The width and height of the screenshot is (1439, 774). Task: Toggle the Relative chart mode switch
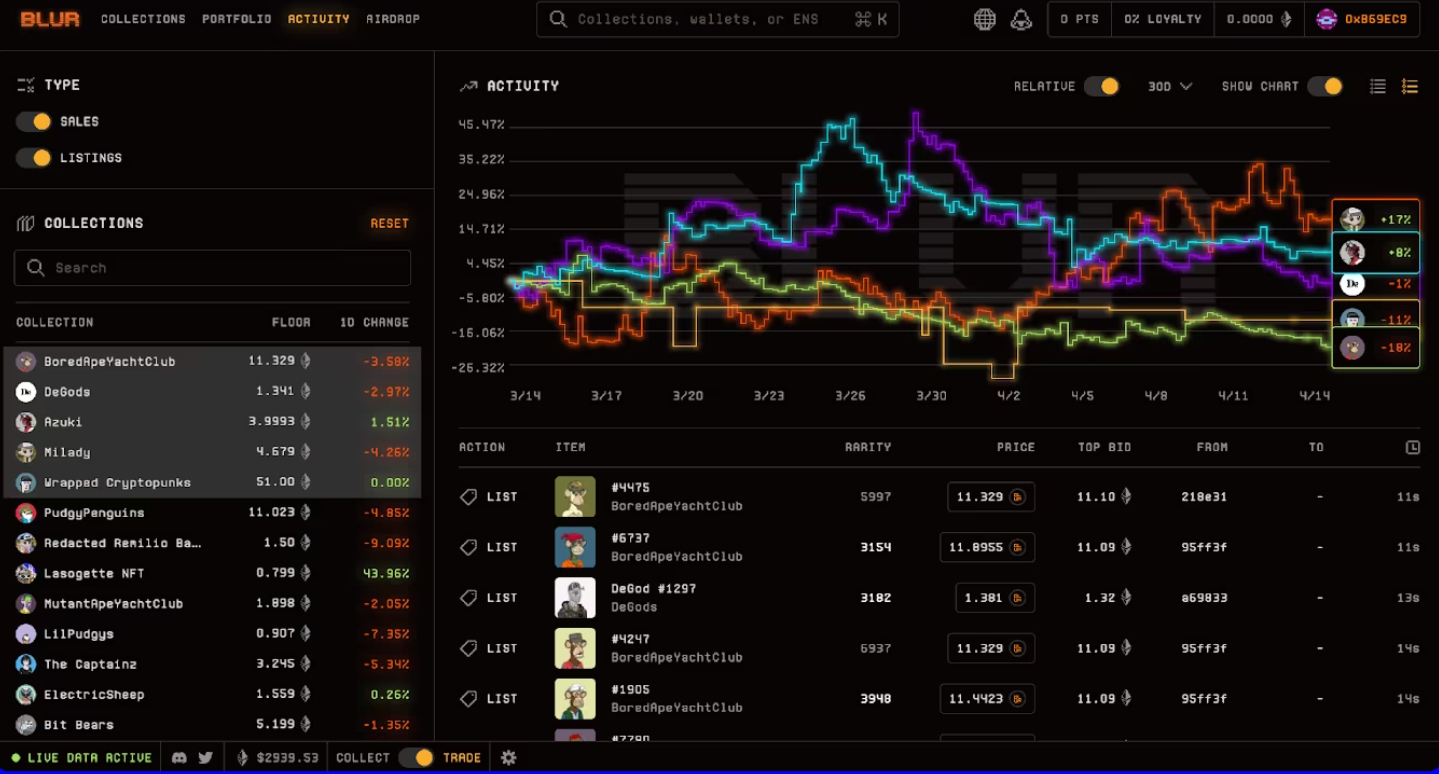[x=1102, y=87]
